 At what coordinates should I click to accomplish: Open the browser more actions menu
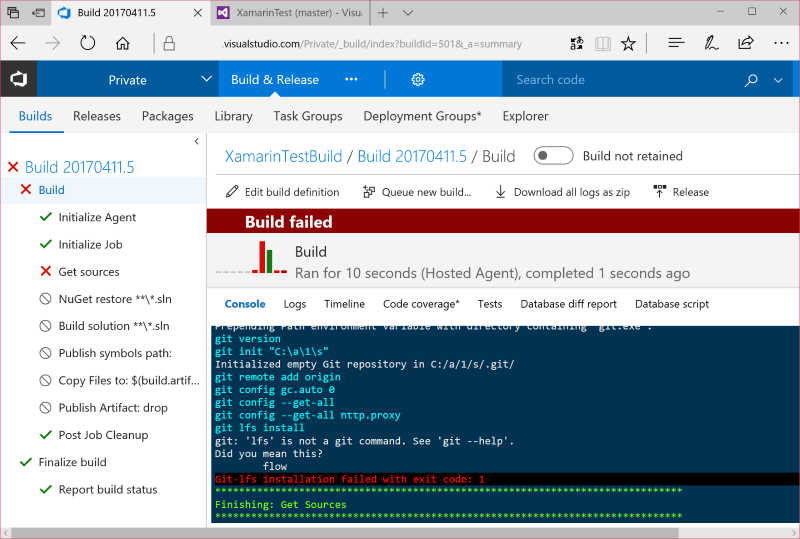(781, 43)
